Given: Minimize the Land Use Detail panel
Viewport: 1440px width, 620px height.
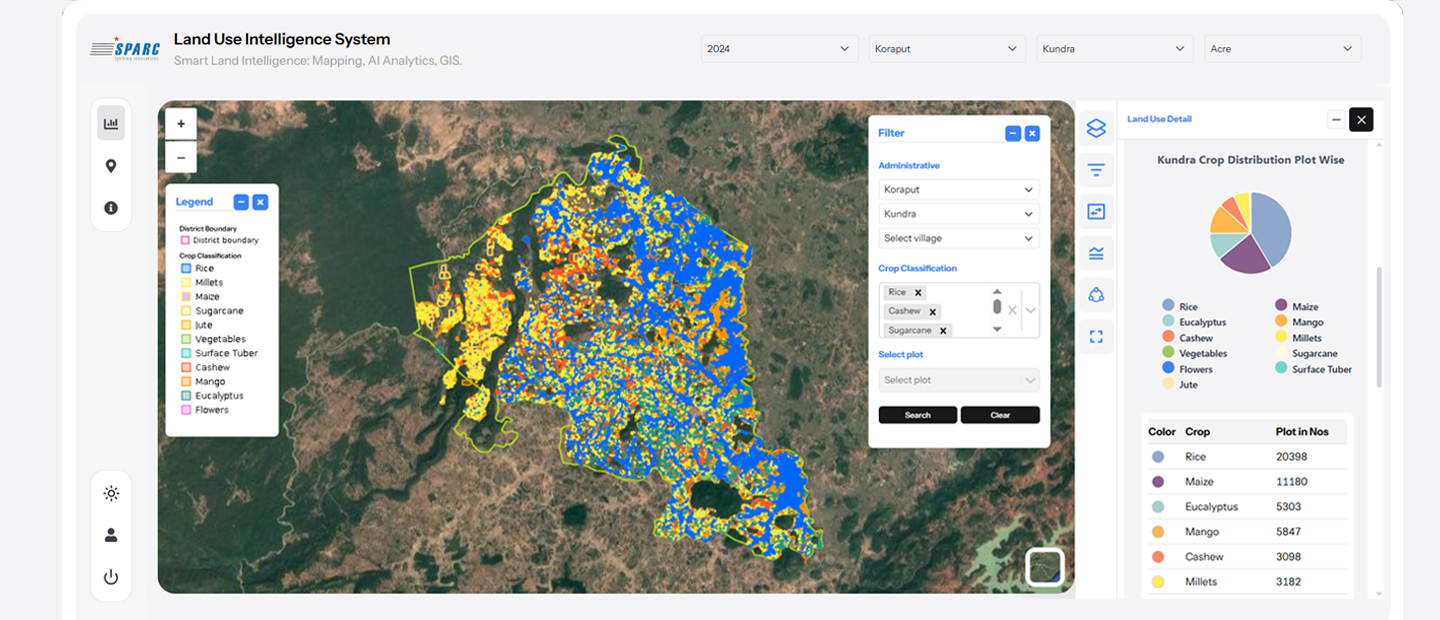Looking at the screenshot, I should coord(1335,120).
